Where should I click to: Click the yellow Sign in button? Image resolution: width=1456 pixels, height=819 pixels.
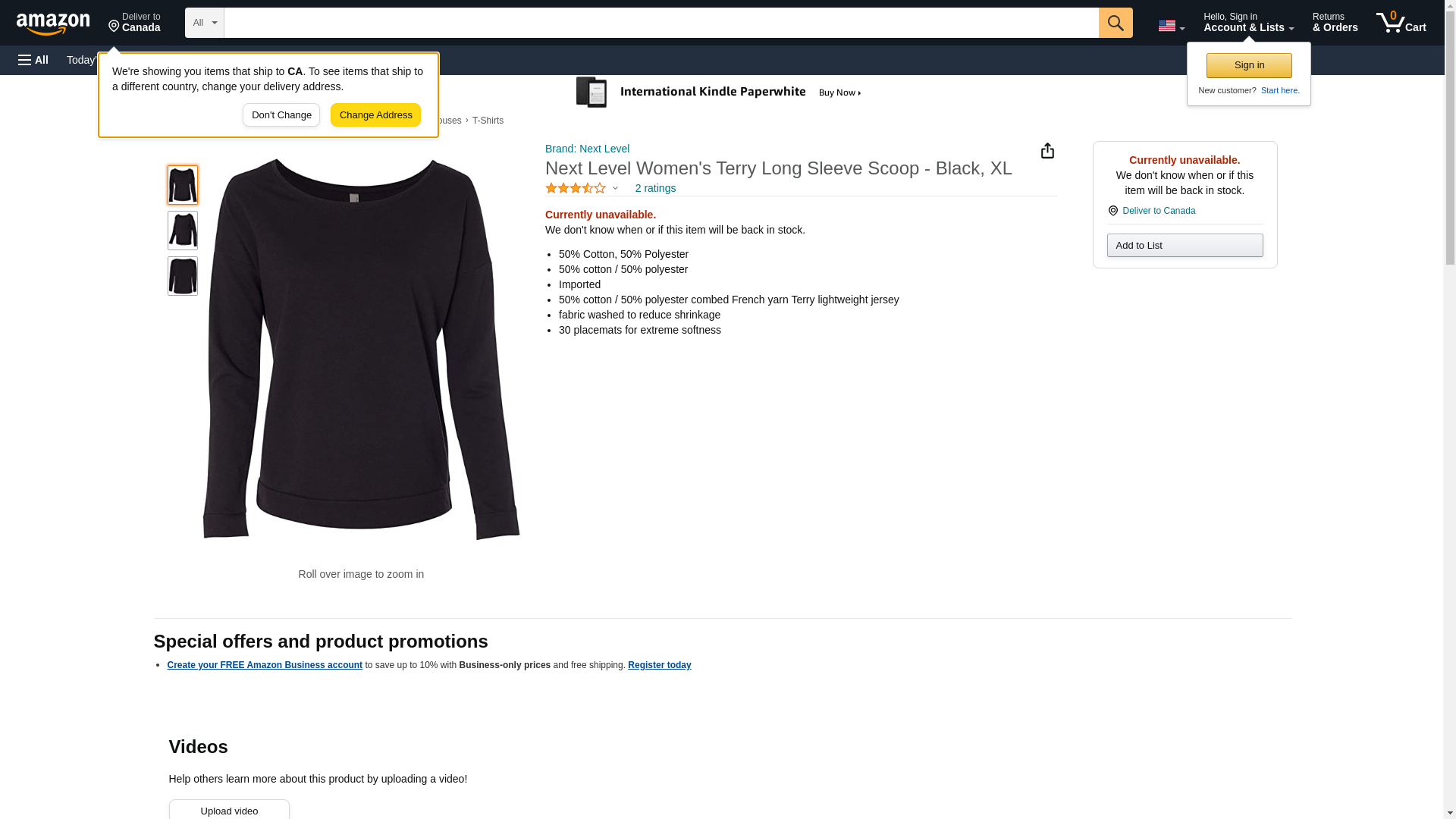point(1249,65)
